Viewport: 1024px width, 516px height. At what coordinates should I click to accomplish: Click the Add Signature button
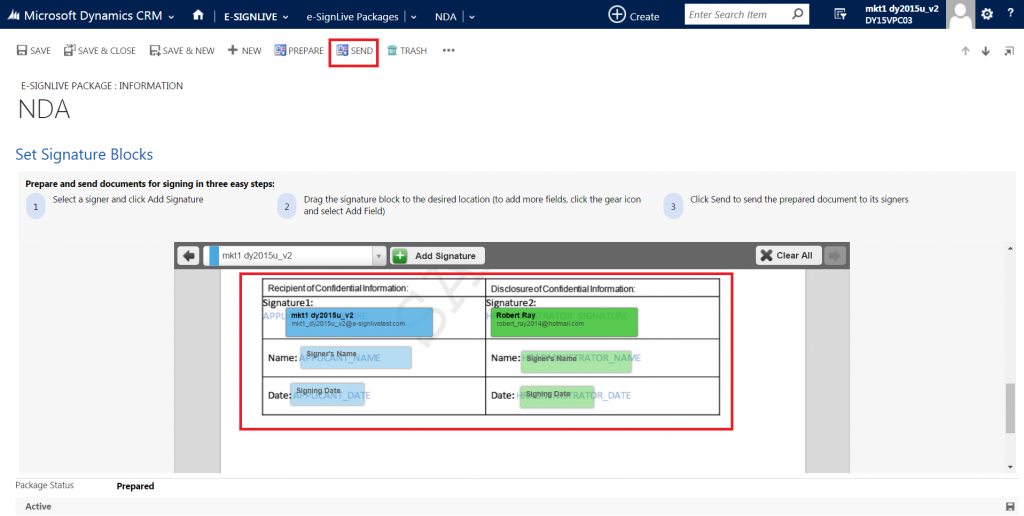pos(438,256)
